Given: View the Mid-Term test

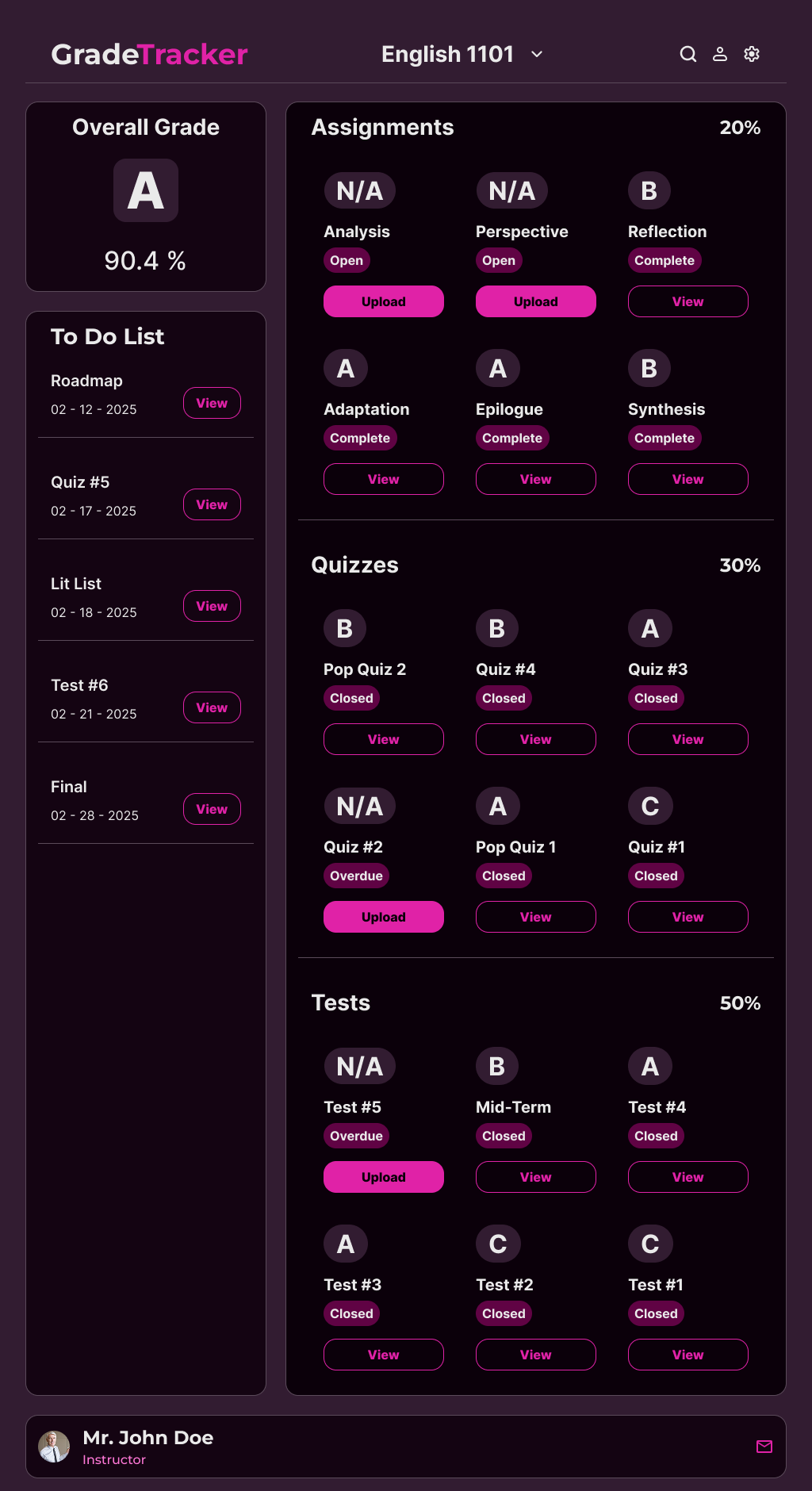Looking at the screenshot, I should click(x=536, y=1177).
